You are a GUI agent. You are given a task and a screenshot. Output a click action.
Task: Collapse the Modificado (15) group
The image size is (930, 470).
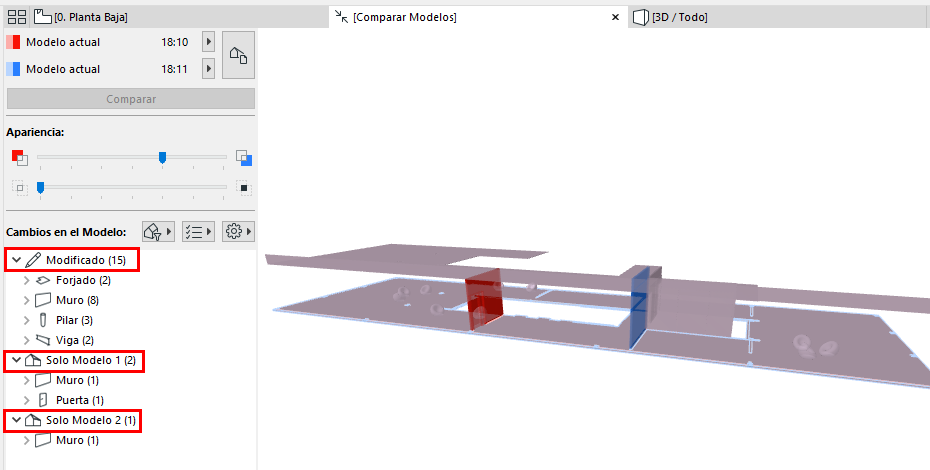pos(17,260)
